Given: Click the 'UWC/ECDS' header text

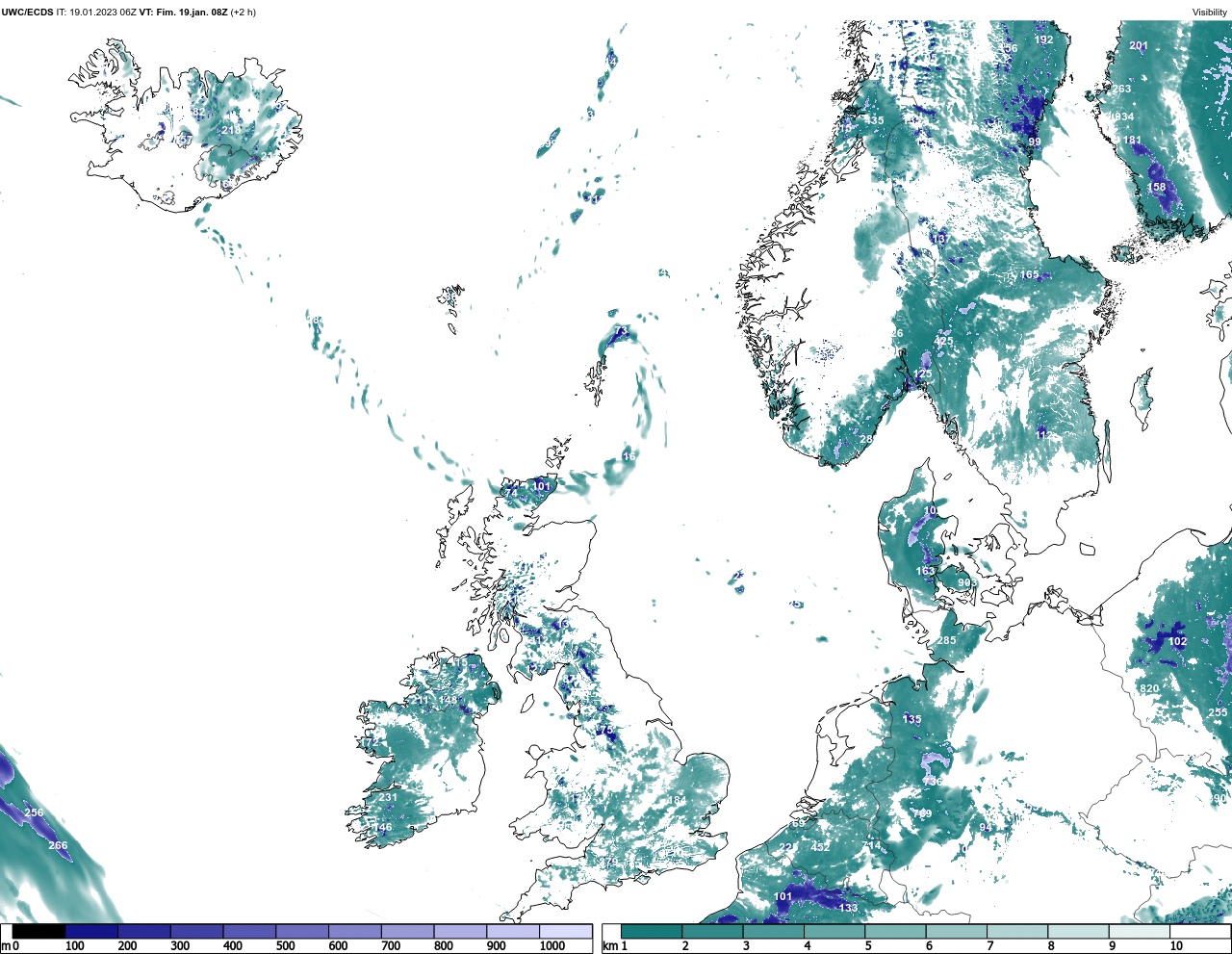Looking at the screenshot, I should point(27,13).
